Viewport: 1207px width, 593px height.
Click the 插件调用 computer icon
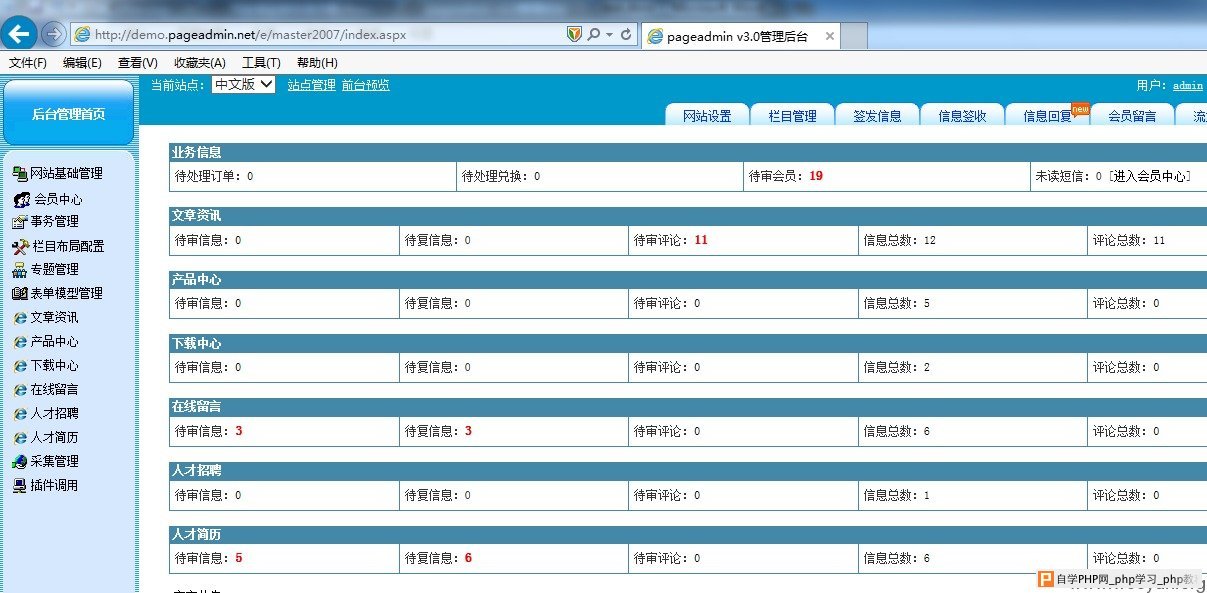(x=20, y=486)
